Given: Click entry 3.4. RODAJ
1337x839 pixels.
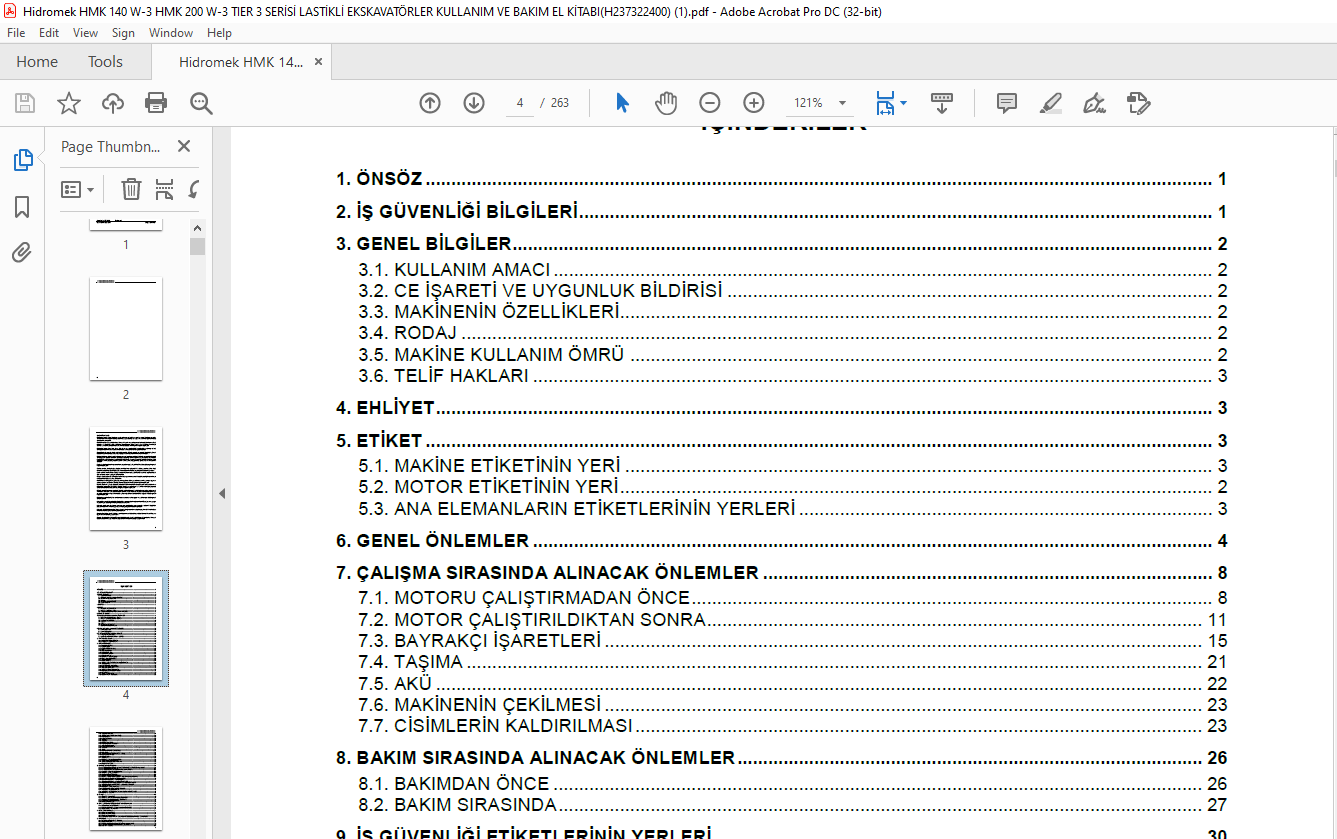Looking at the screenshot, I should tap(793, 334).
